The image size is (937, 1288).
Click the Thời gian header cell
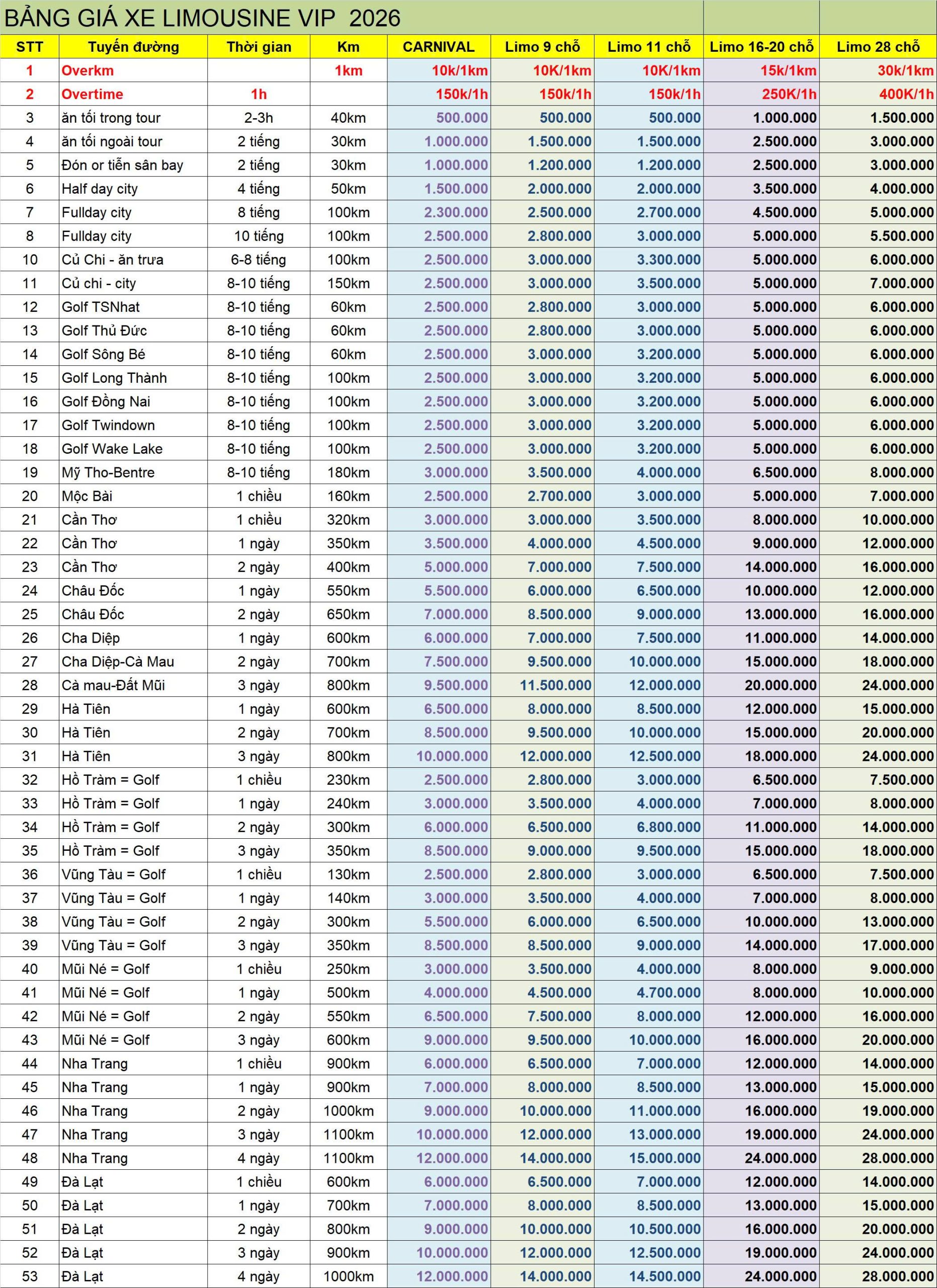[x=259, y=47]
